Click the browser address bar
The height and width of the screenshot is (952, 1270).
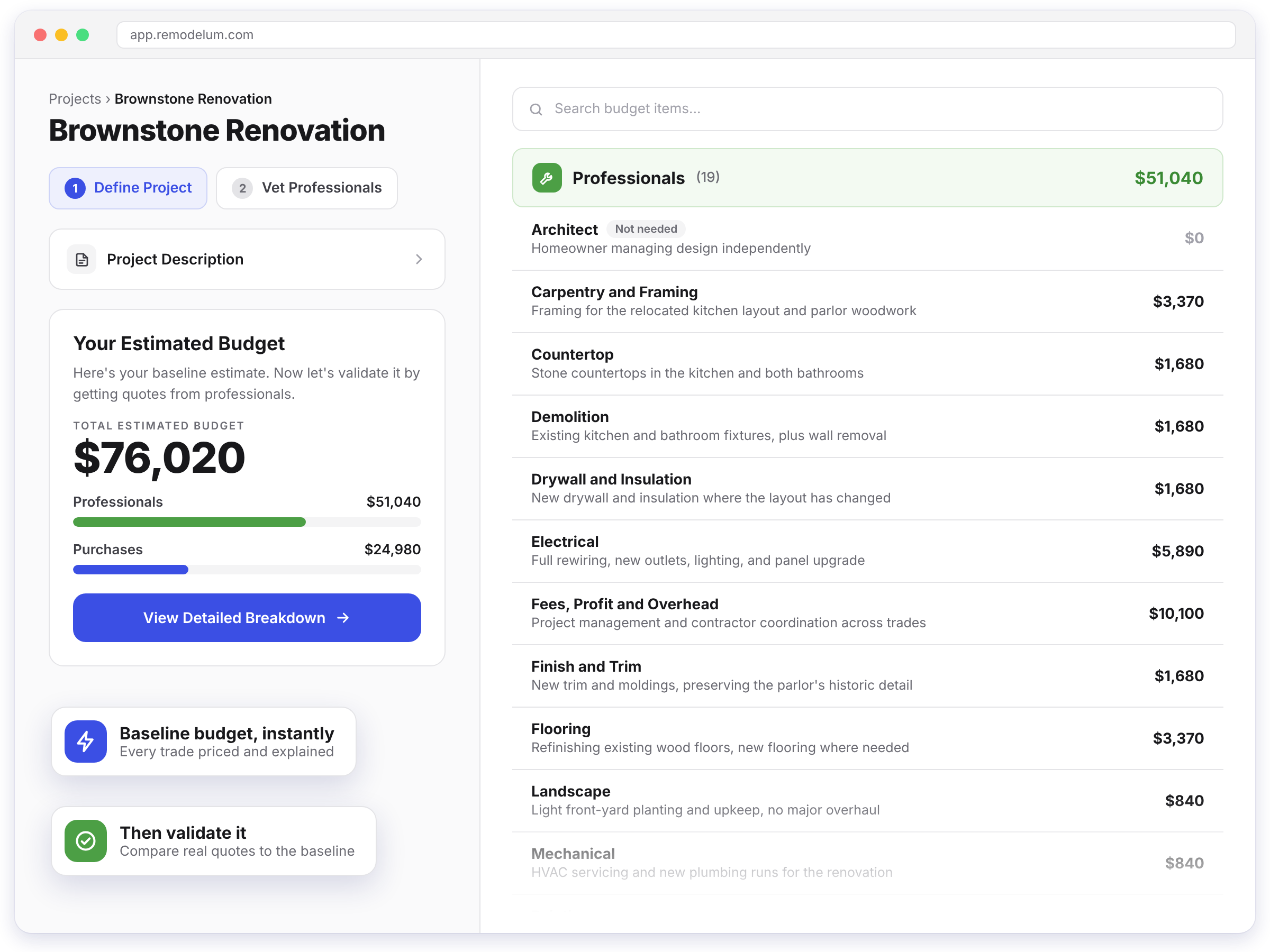tap(676, 35)
